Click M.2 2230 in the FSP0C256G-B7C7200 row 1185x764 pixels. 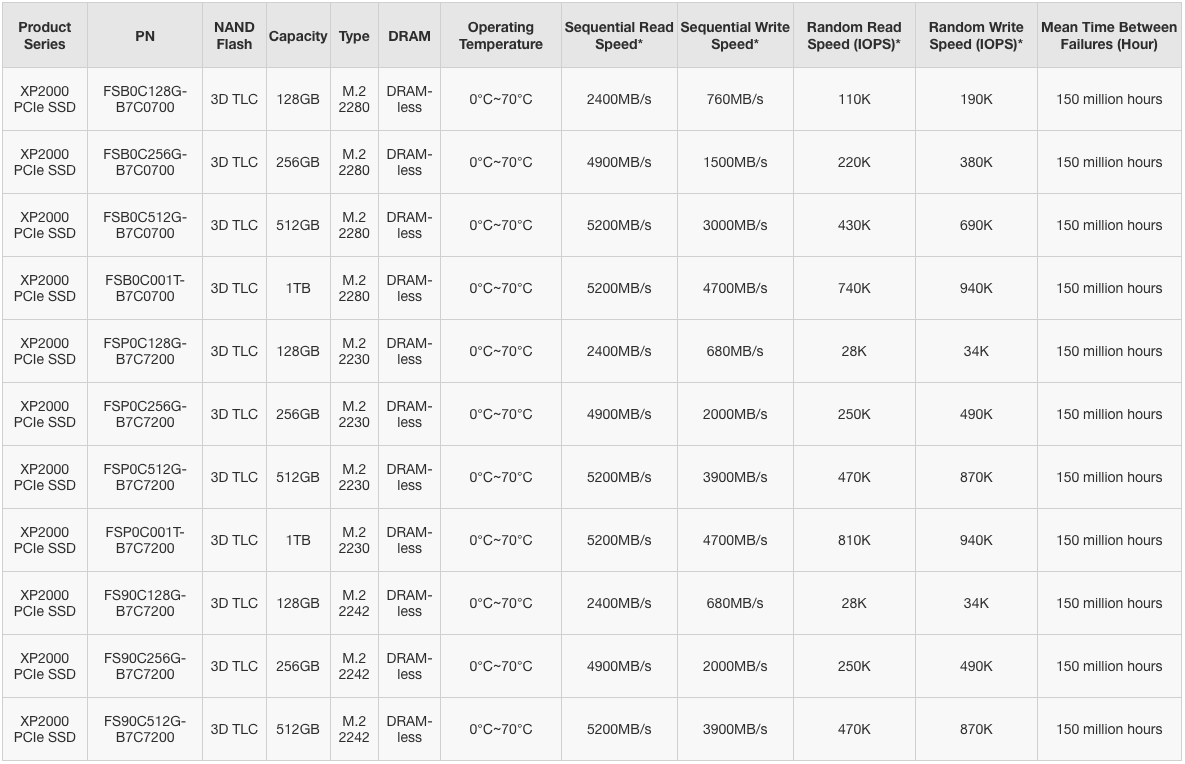354,414
